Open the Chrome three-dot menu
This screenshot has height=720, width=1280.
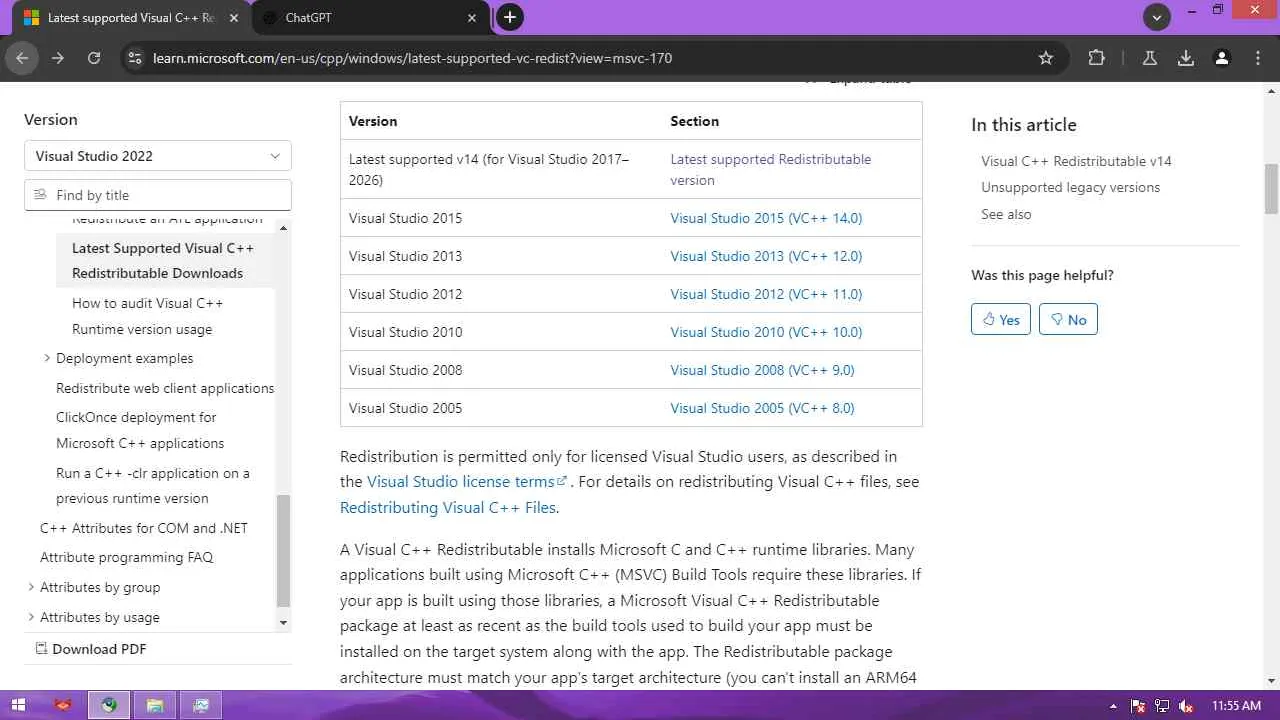coord(1258,58)
